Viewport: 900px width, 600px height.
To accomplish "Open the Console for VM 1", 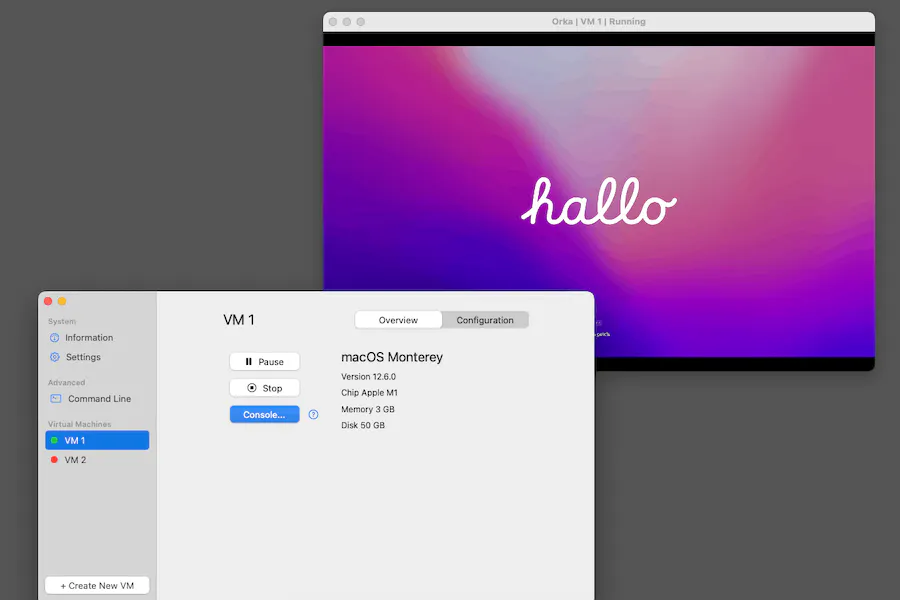I will pyautogui.click(x=264, y=415).
